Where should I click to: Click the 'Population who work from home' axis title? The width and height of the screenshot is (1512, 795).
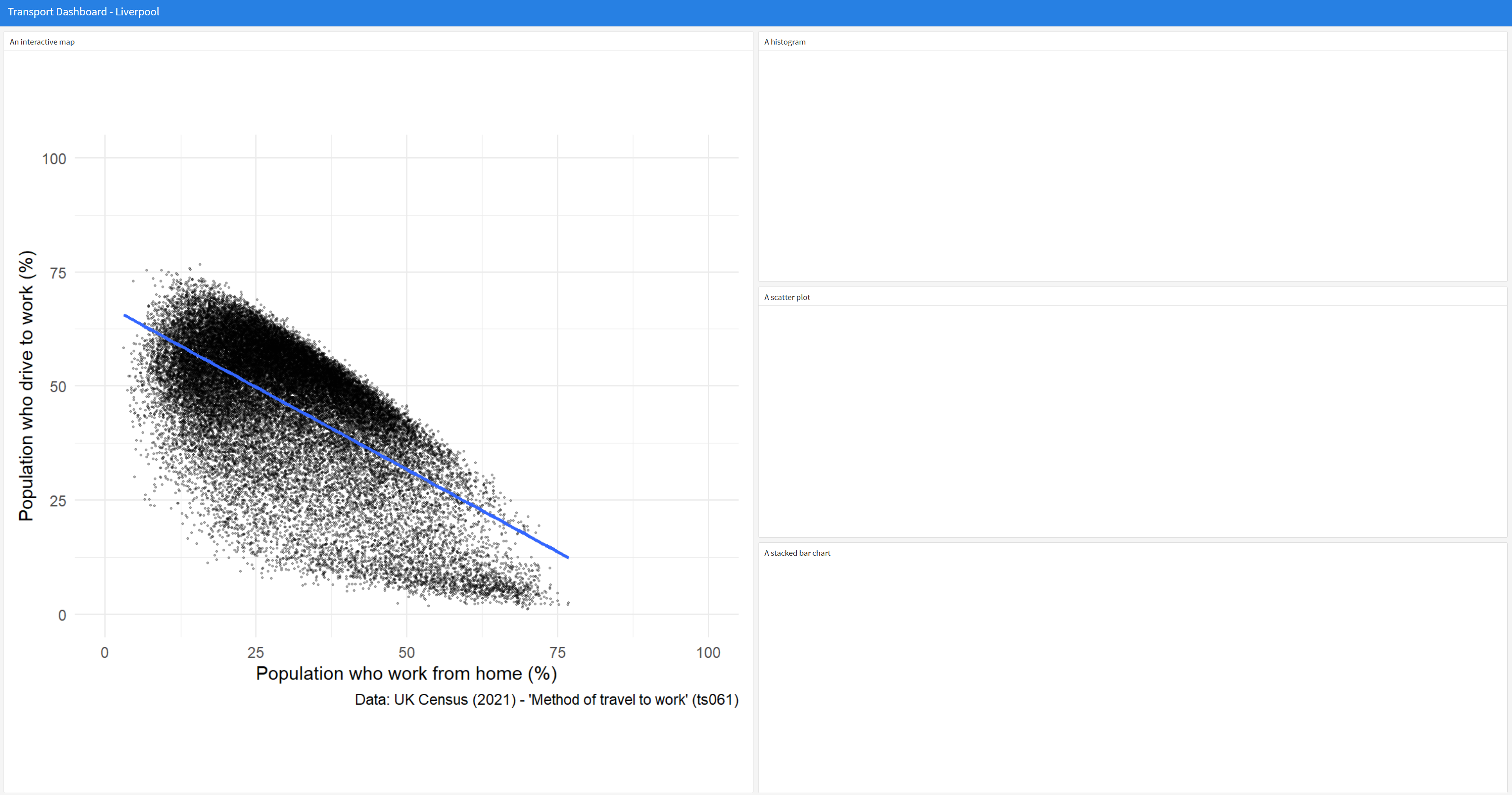point(406,674)
